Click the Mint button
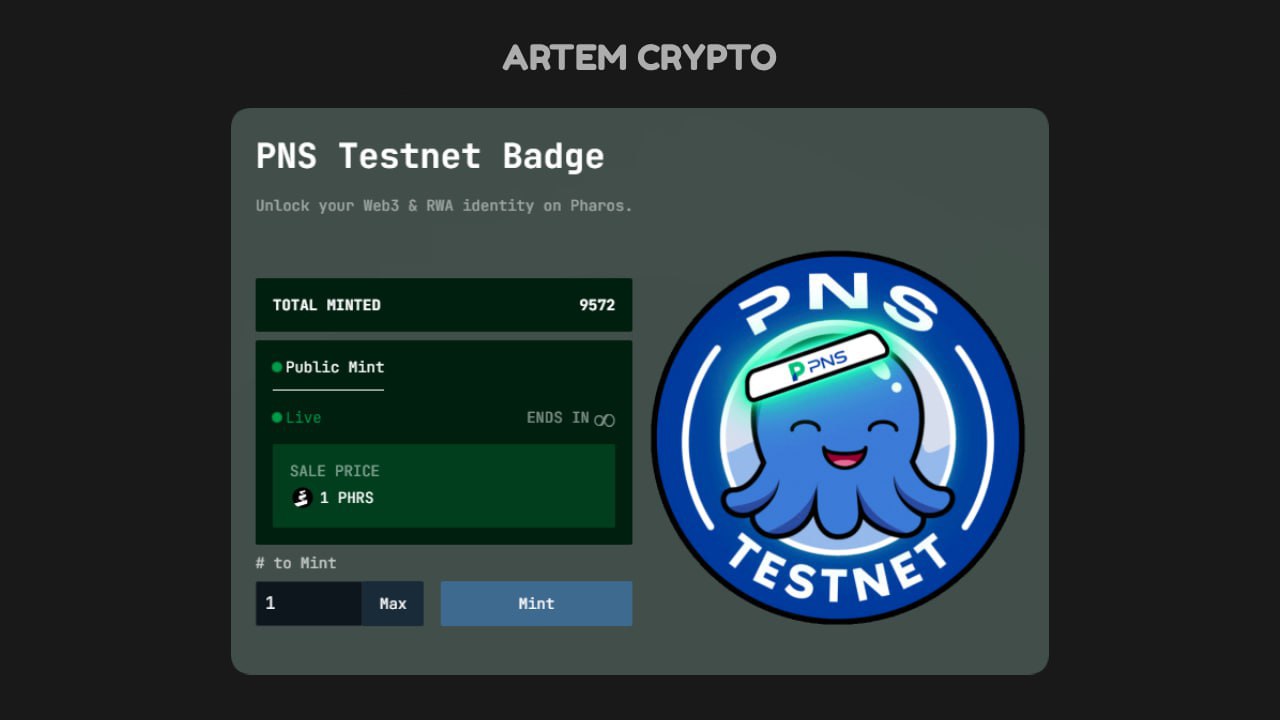1280x720 pixels. click(x=536, y=604)
